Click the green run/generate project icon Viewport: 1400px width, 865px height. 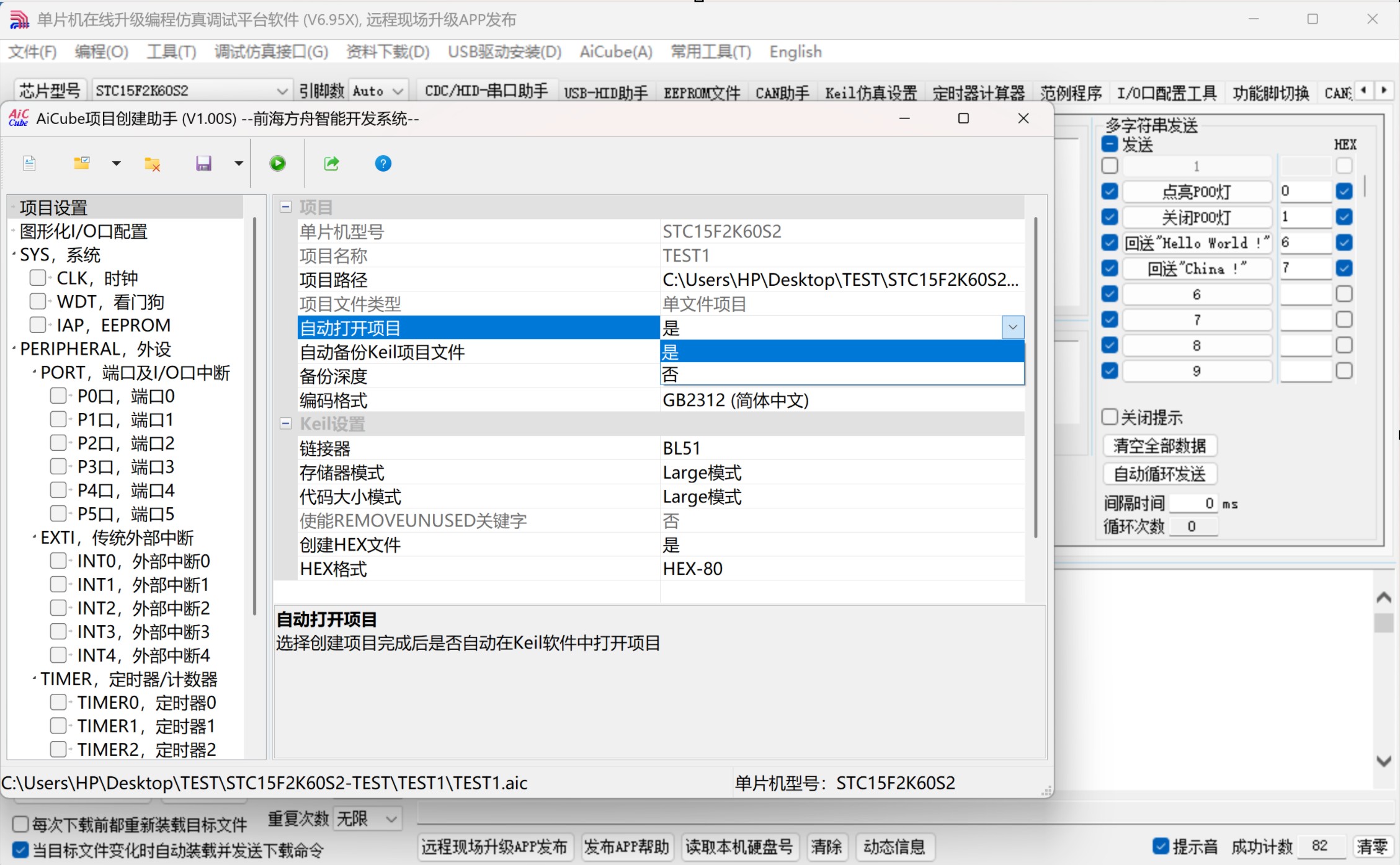(277, 164)
